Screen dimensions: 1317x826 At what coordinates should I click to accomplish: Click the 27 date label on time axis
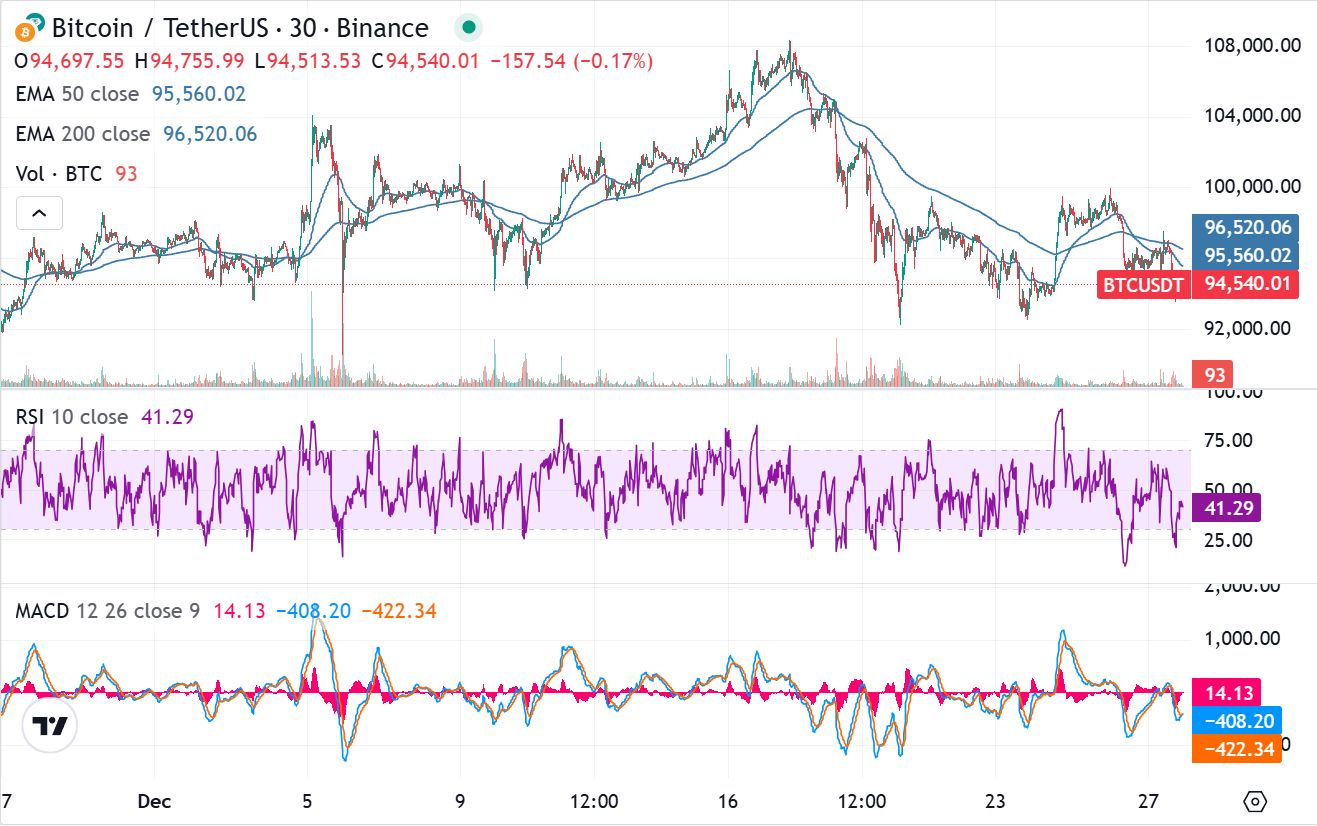point(1148,802)
